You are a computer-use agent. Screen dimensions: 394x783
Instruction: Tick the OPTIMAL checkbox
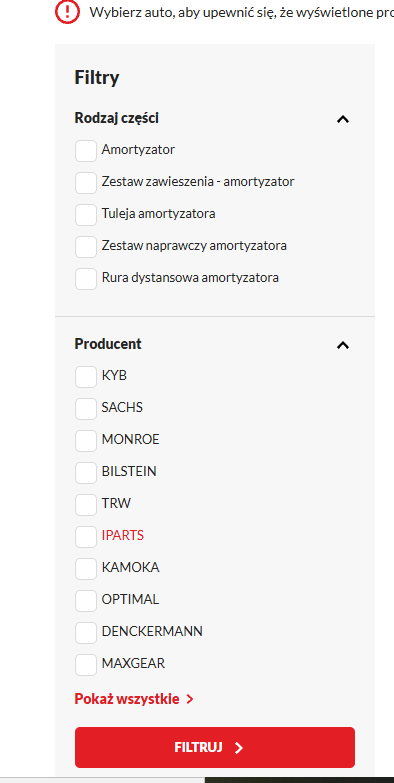point(86,600)
